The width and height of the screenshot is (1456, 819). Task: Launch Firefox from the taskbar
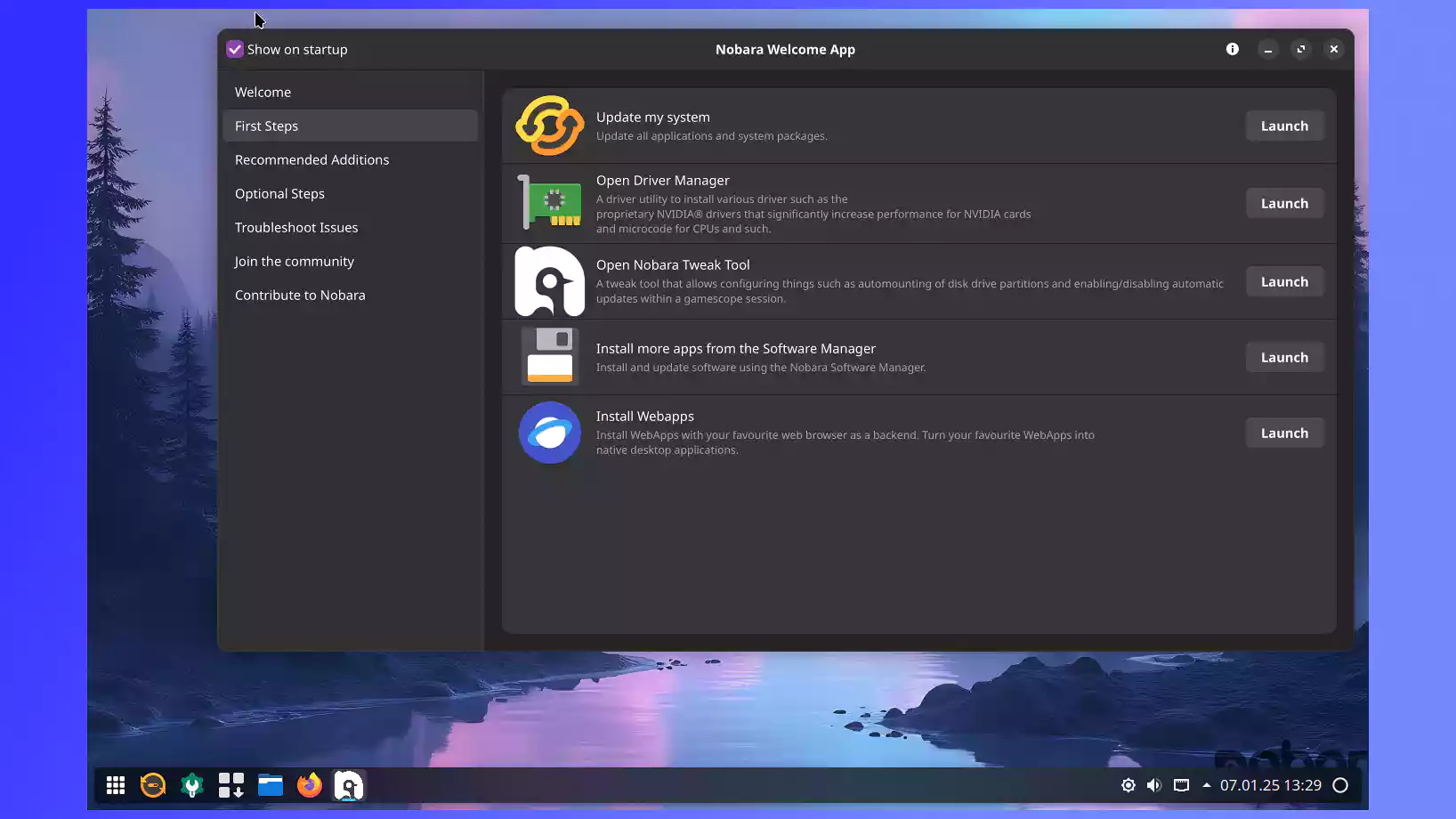click(x=310, y=785)
